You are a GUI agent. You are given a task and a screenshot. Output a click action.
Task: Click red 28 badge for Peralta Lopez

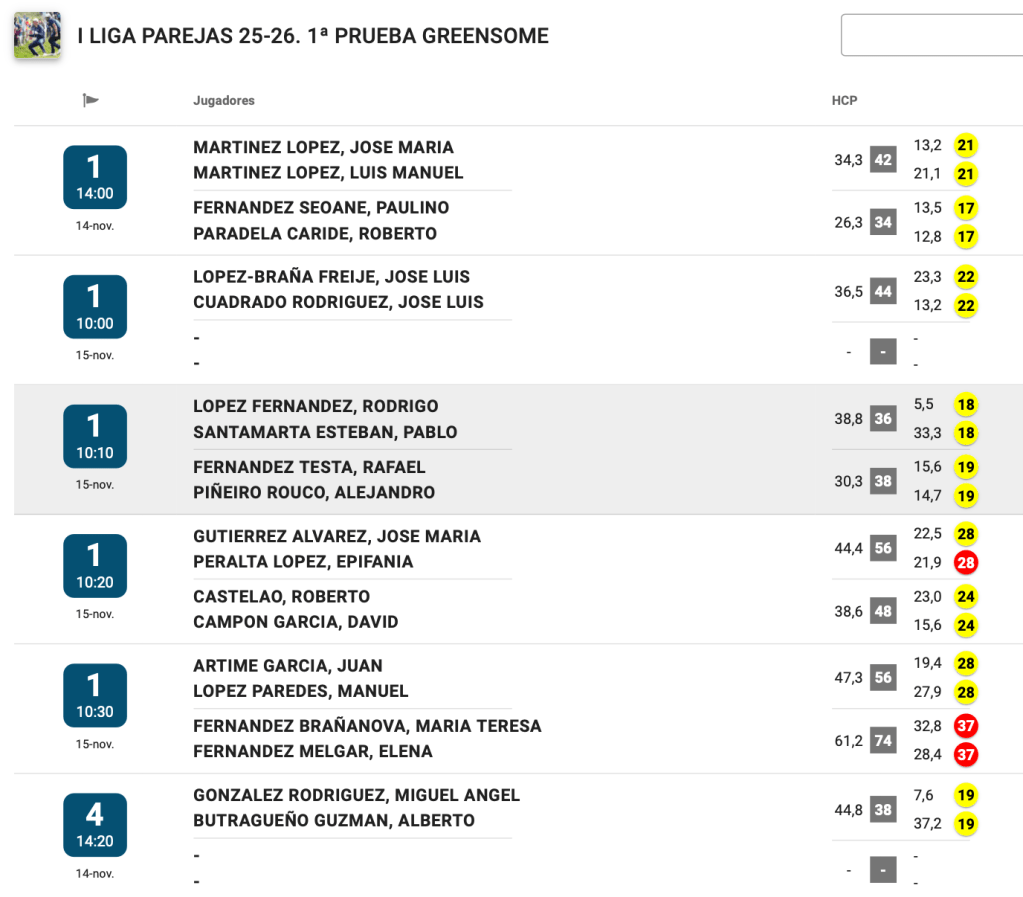pyautogui.click(x=966, y=562)
